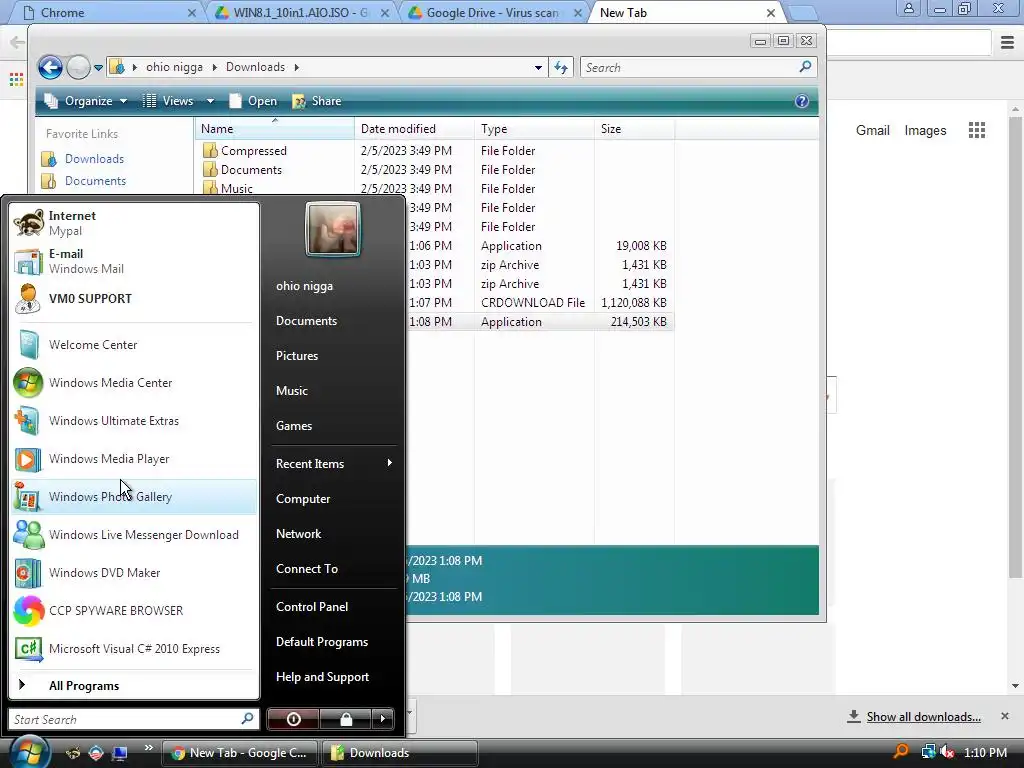Expand breadcrumb arrow after Downloads

pos(296,67)
